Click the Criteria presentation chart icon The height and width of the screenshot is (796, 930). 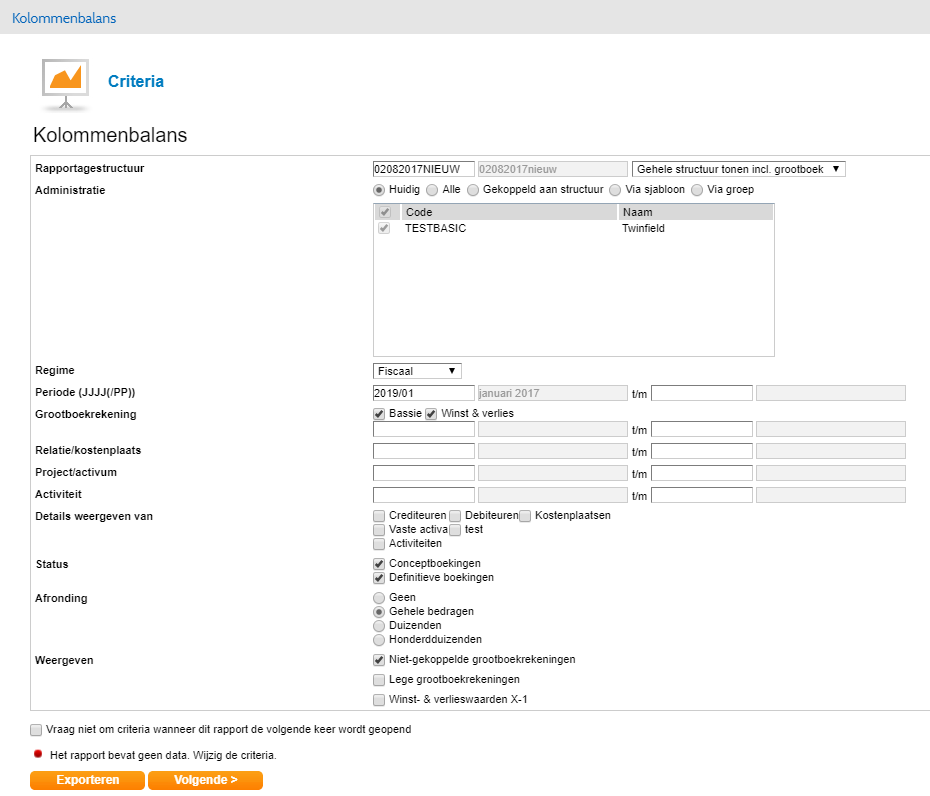tap(66, 84)
